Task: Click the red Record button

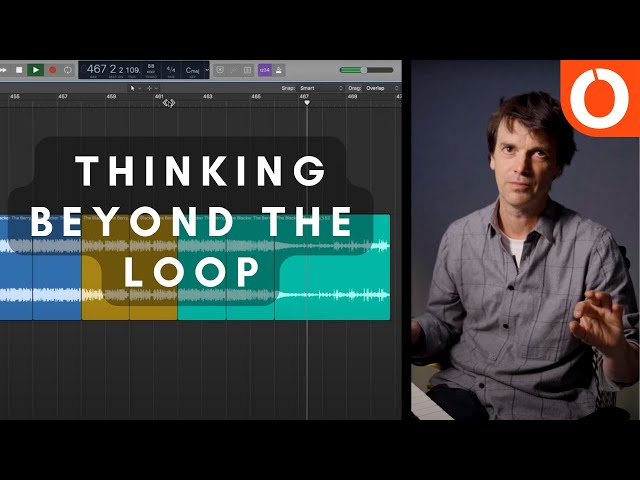Action: (52, 70)
